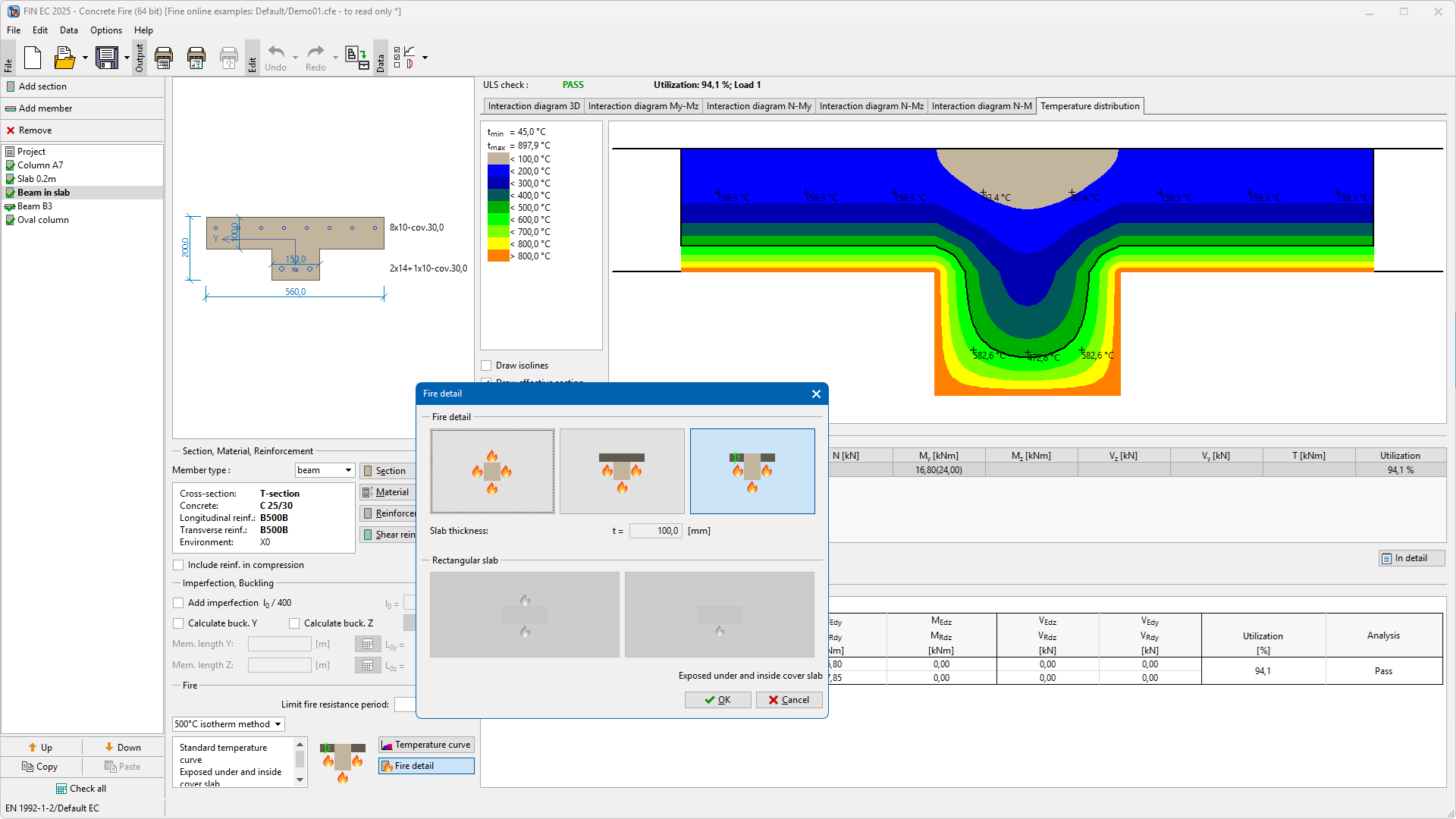Click the first printer icon in Output group

164,58
